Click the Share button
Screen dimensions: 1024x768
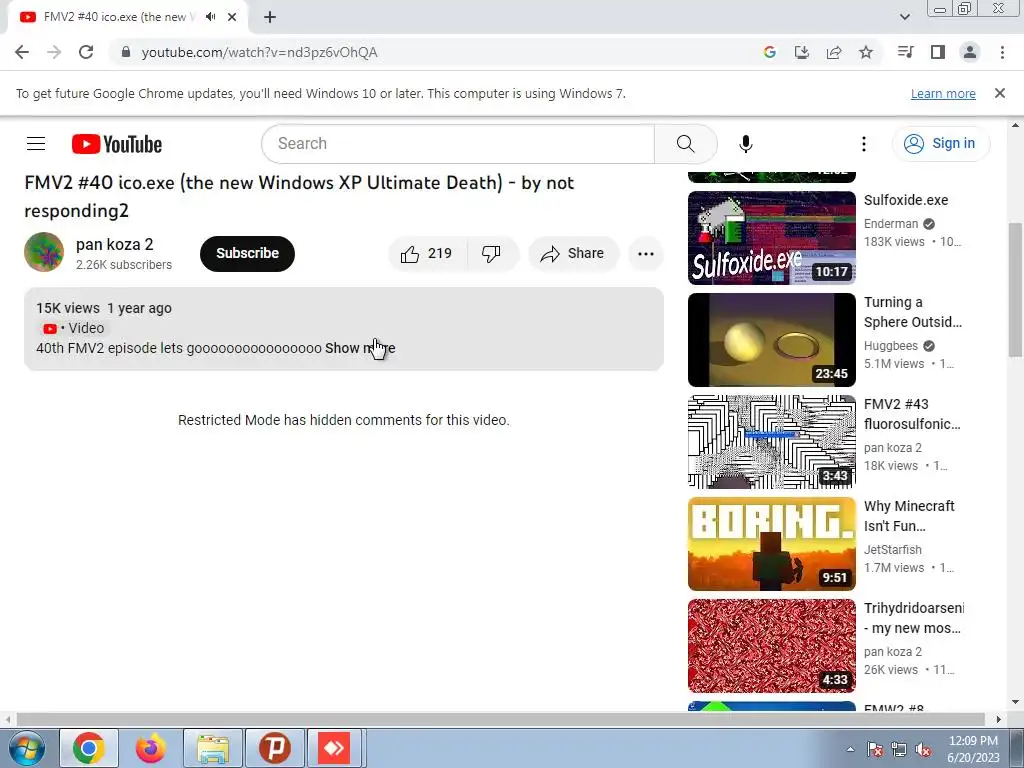tap(573, 253)
